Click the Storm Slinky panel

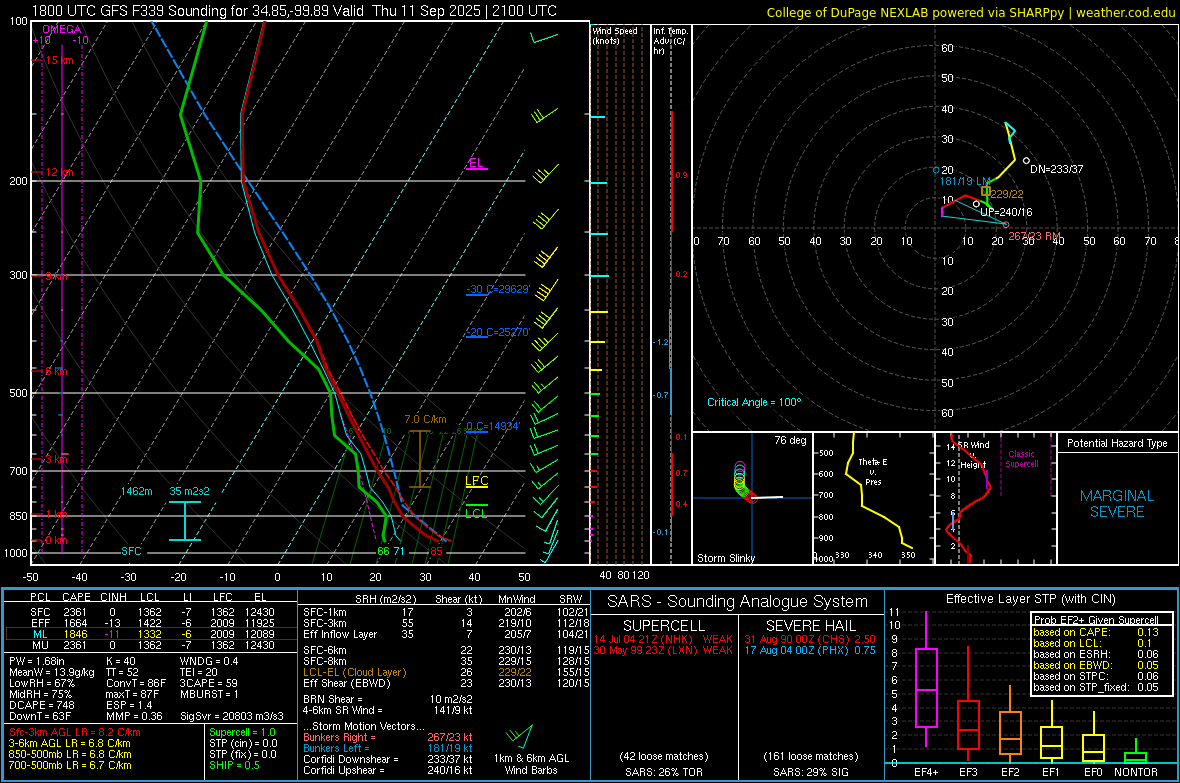[752, 498]
